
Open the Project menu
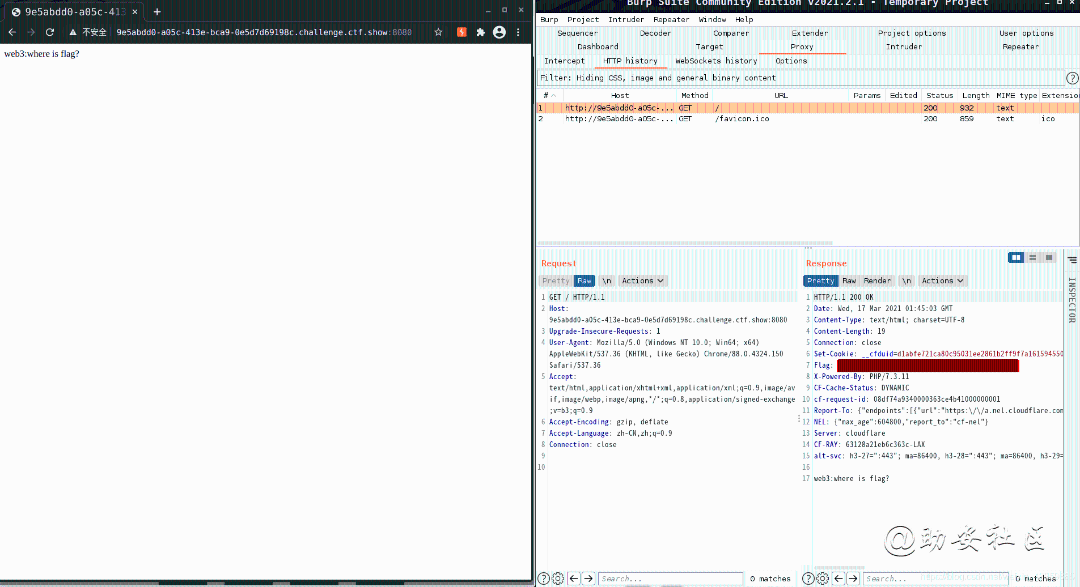(x=583, y=20)
